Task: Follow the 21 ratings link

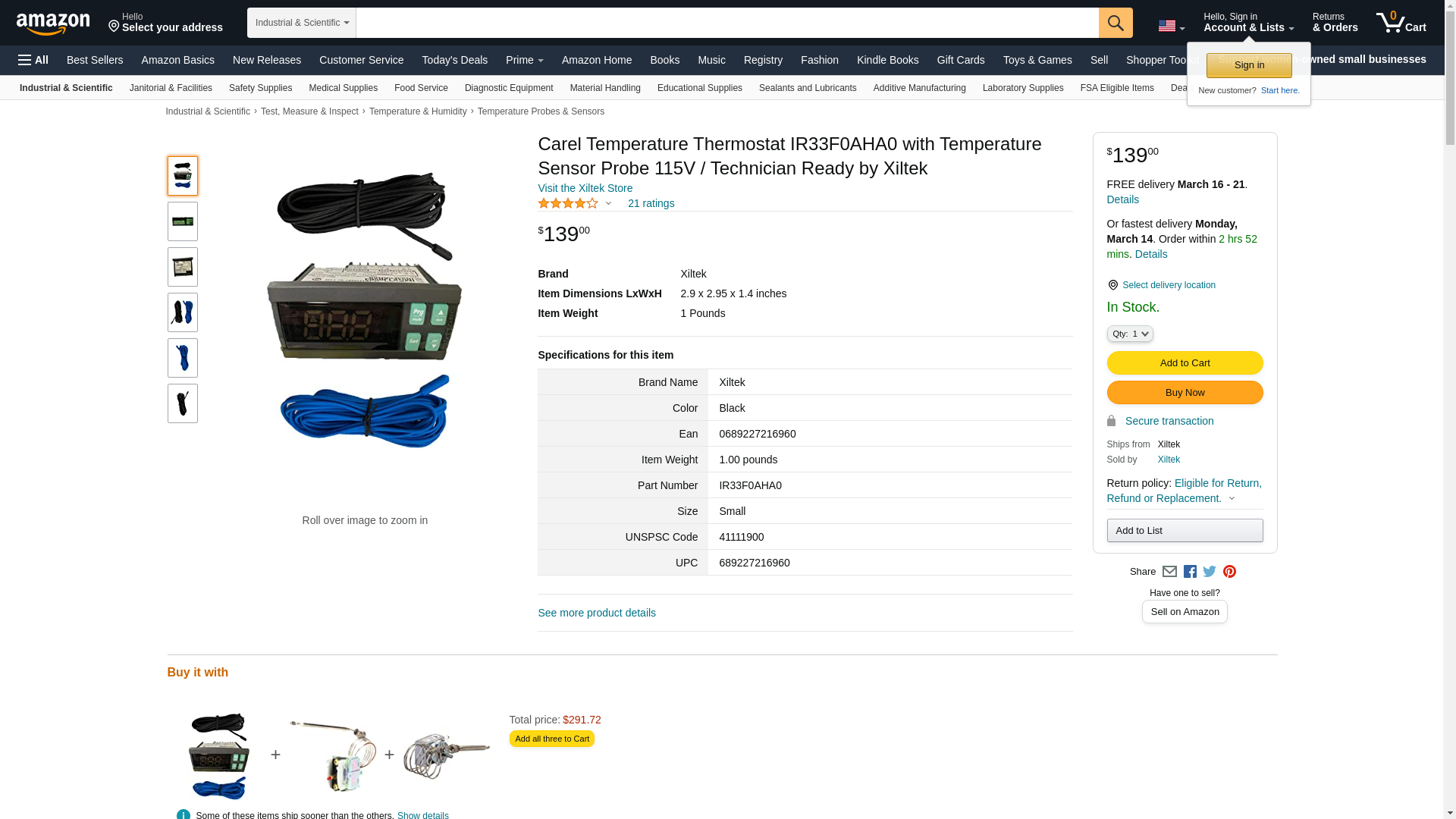Action: click(651, 203)
